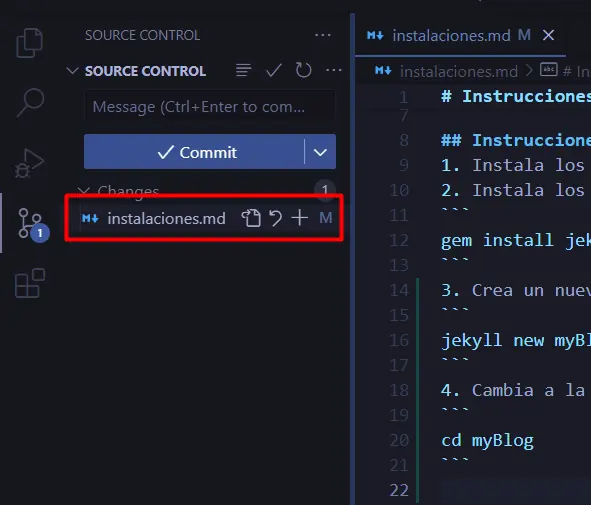Click the '1. Instala los' line in editor
591x505 pixels.
tap(513, 165)
